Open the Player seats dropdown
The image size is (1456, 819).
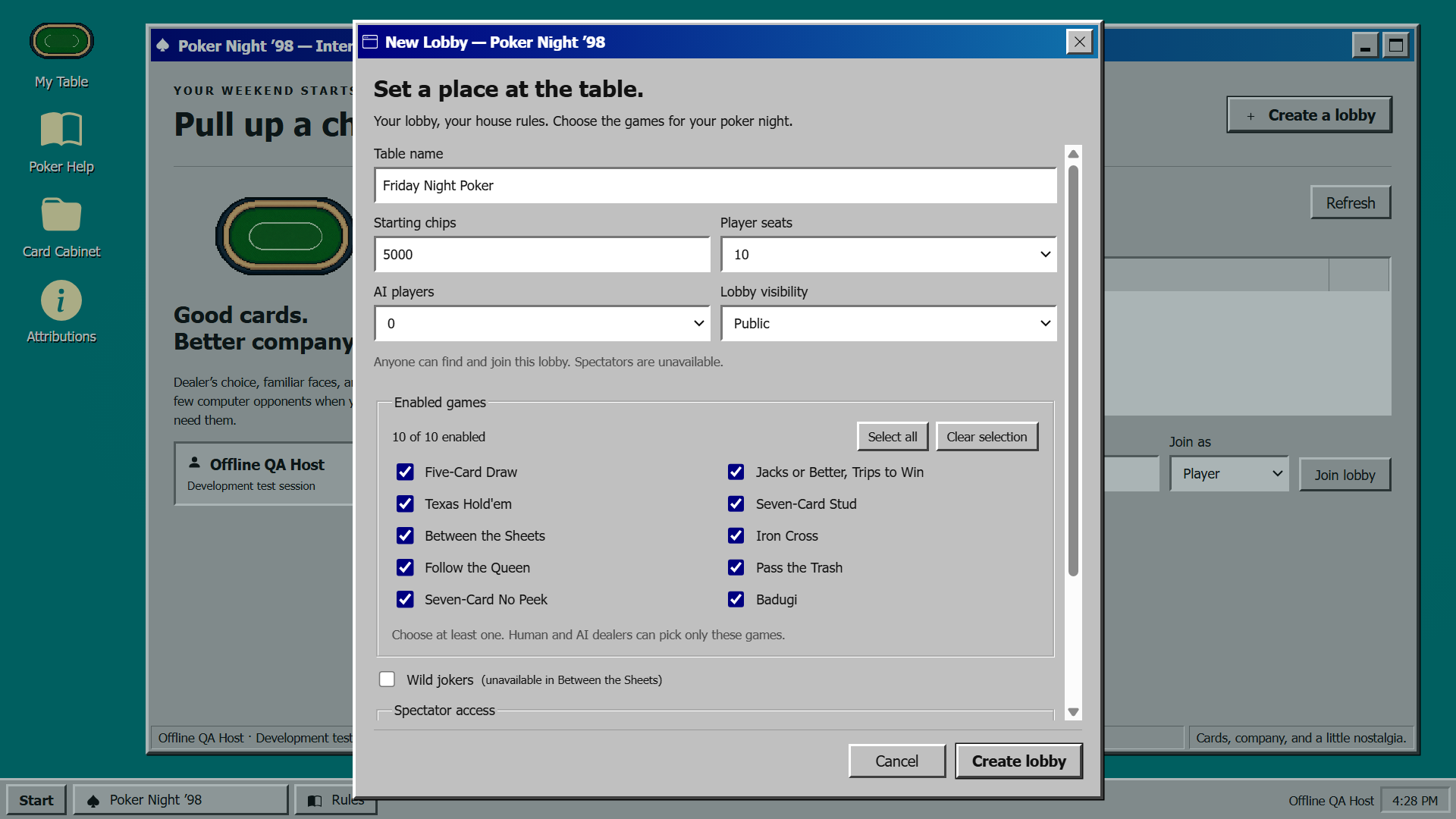[x=888, y=255]
